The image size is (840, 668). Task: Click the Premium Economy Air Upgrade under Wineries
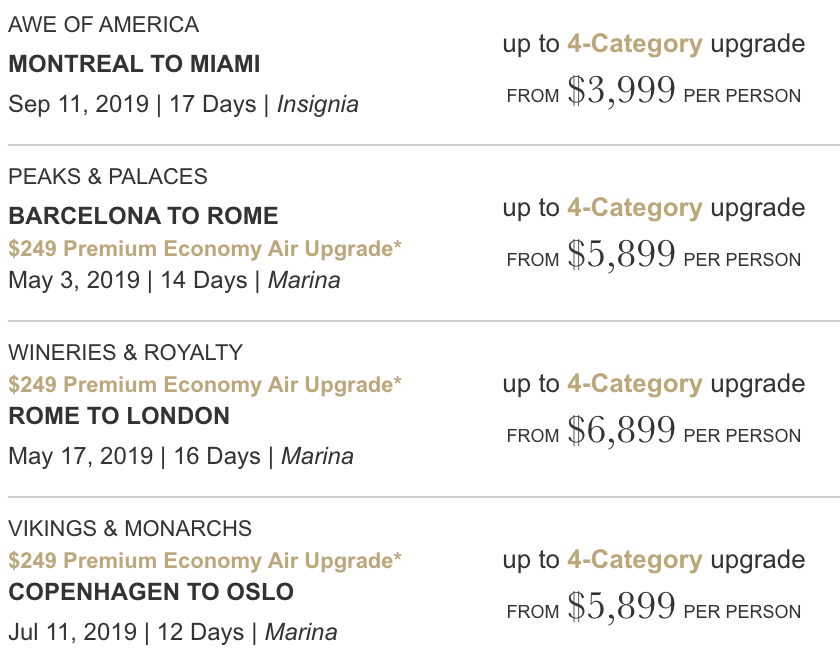pyautogui.click(x=205, y=385)
